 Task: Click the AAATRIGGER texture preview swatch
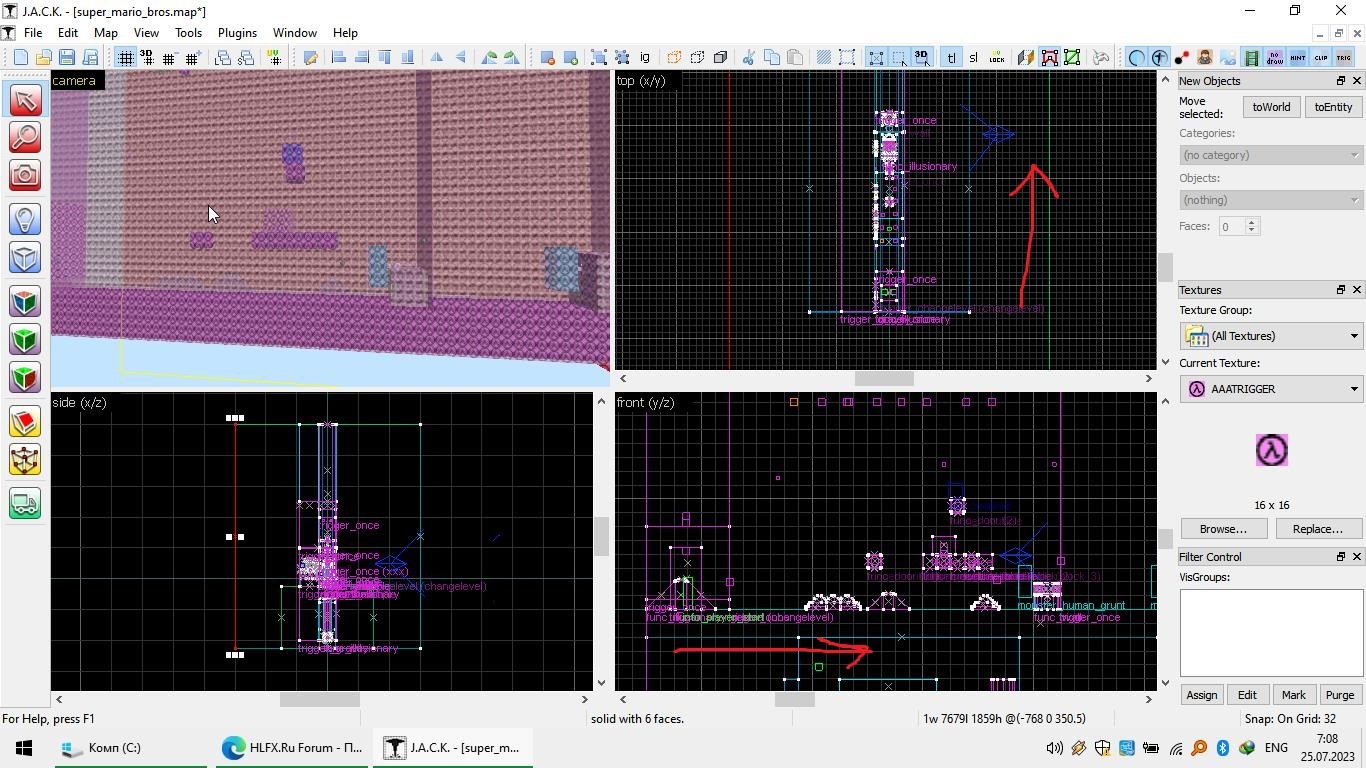1271,451
